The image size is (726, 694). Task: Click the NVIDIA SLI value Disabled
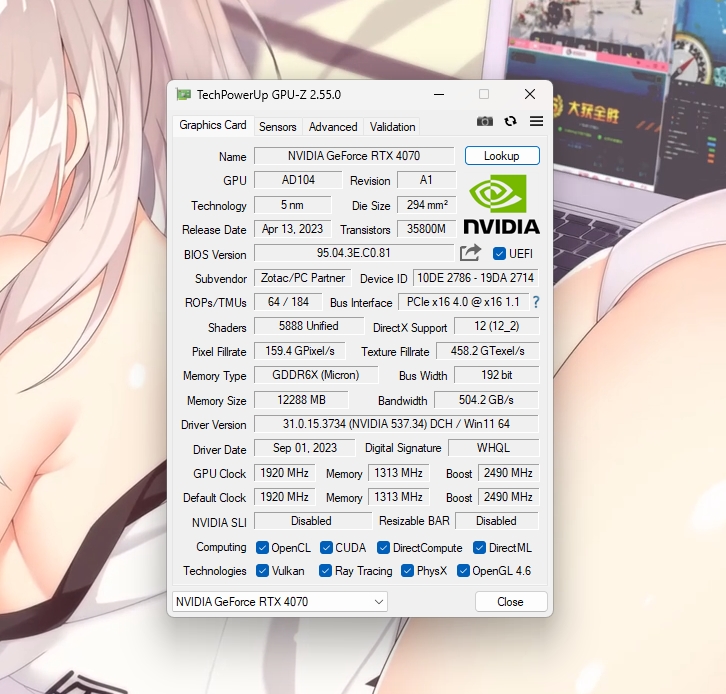(312, 521)
